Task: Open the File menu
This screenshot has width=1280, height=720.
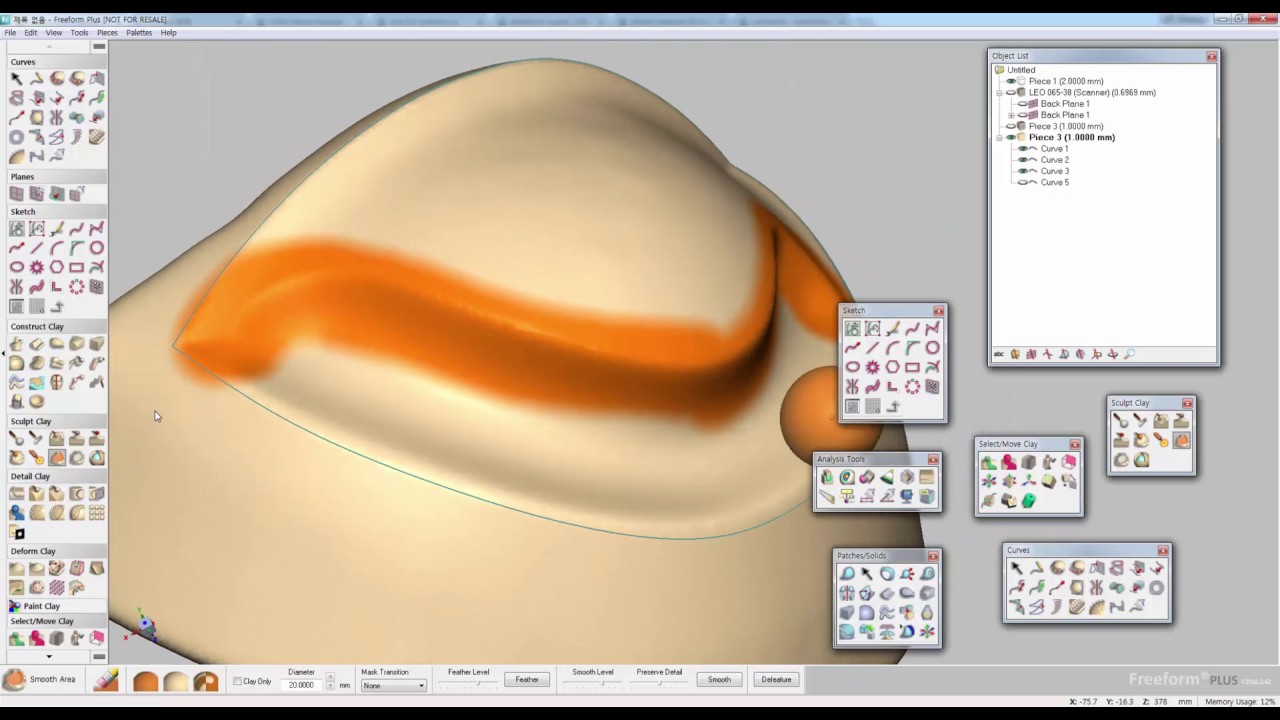Action: (x=10, y=33)
